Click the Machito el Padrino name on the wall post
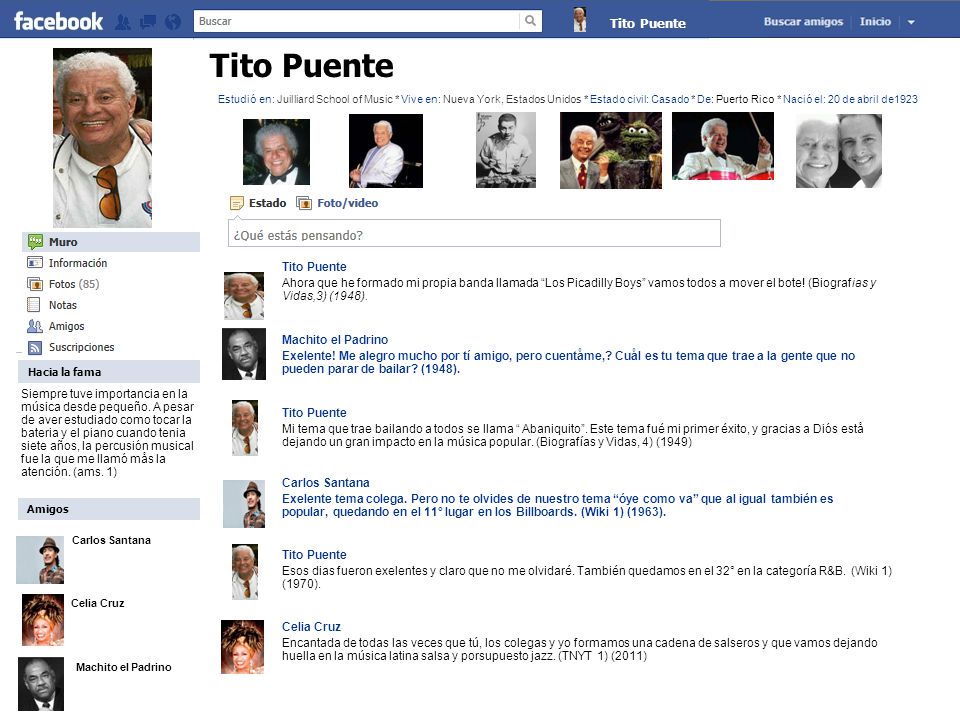The width and height of the screenshot is (960, 720). pos(335,340)
